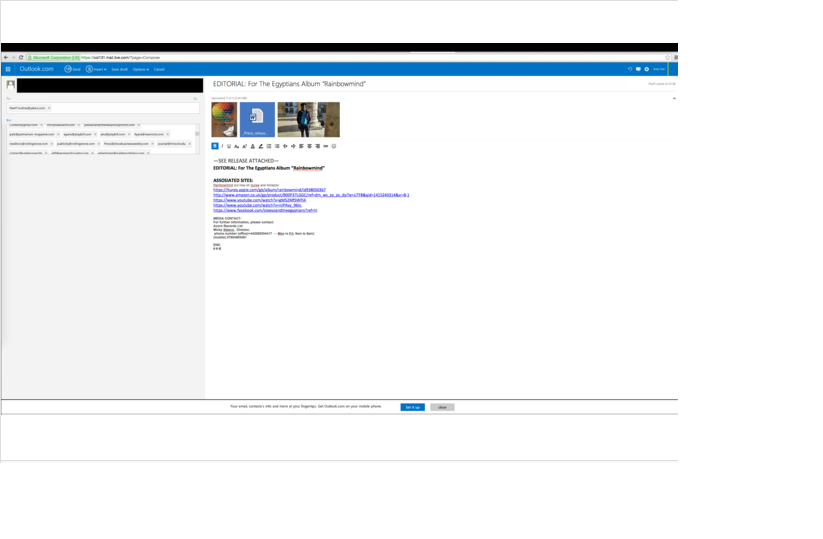Open the first youtube.com watch link
Viewport: 823px width, 539px height.
click(259, 200)
